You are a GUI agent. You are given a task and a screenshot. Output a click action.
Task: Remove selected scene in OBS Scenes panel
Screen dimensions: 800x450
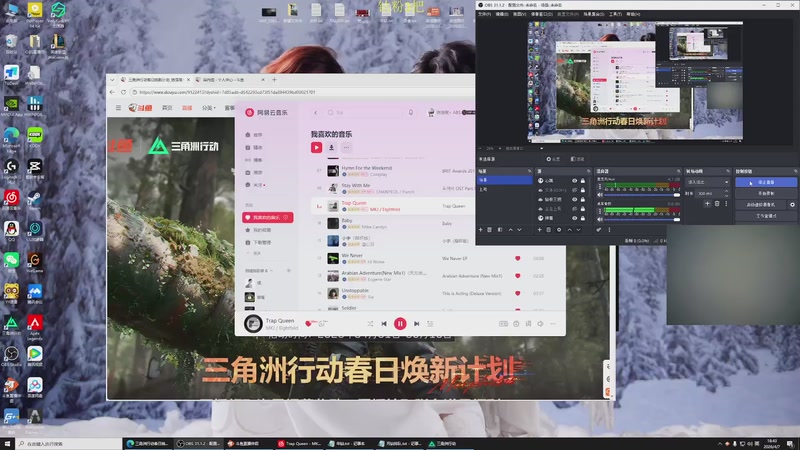[x=489, y=230]
